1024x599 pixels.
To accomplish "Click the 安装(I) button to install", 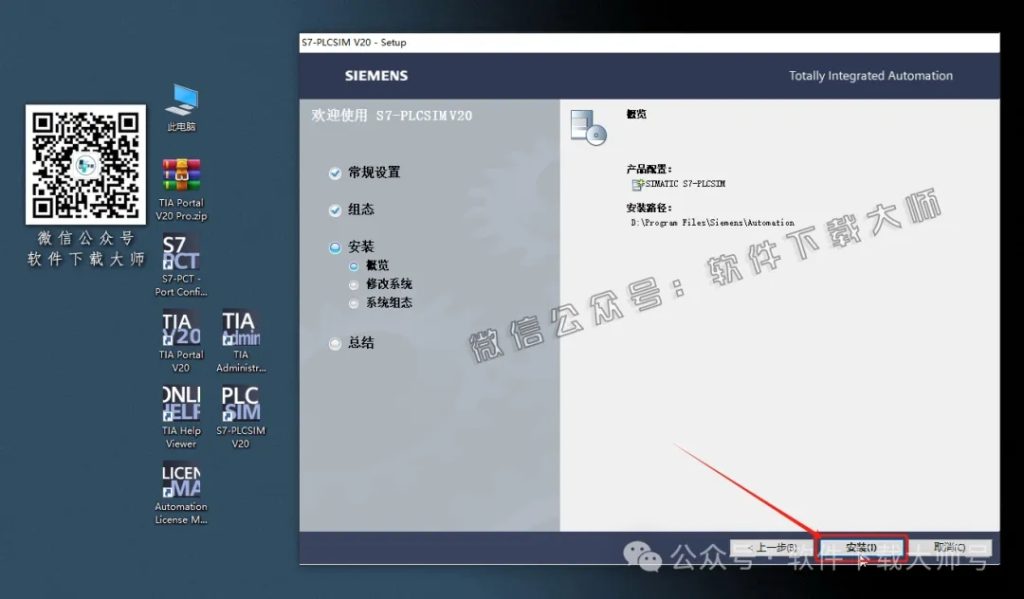I will [x=862, y=547].
